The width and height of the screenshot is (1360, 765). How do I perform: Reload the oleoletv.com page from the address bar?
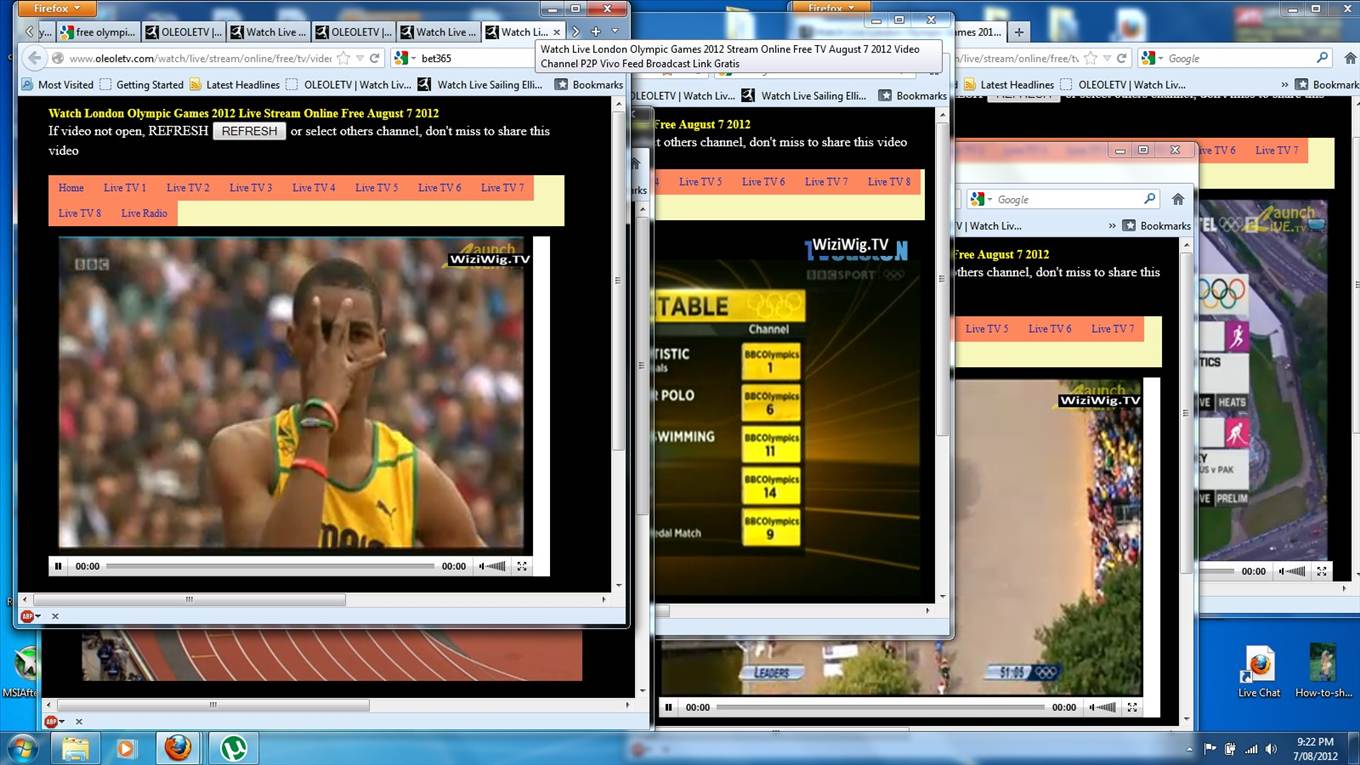(375, 58)
